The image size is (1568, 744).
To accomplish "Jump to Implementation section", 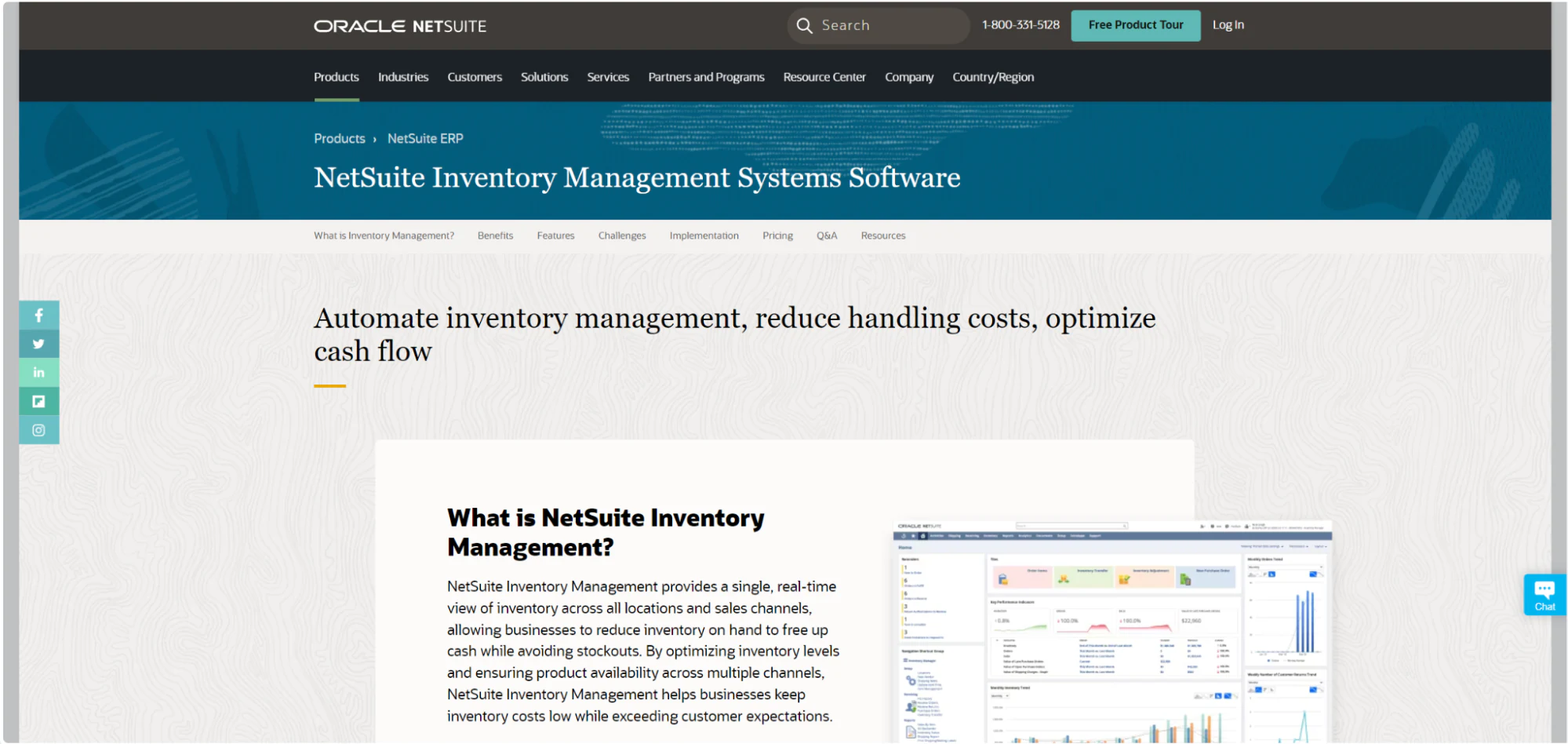I will (704, 235).
